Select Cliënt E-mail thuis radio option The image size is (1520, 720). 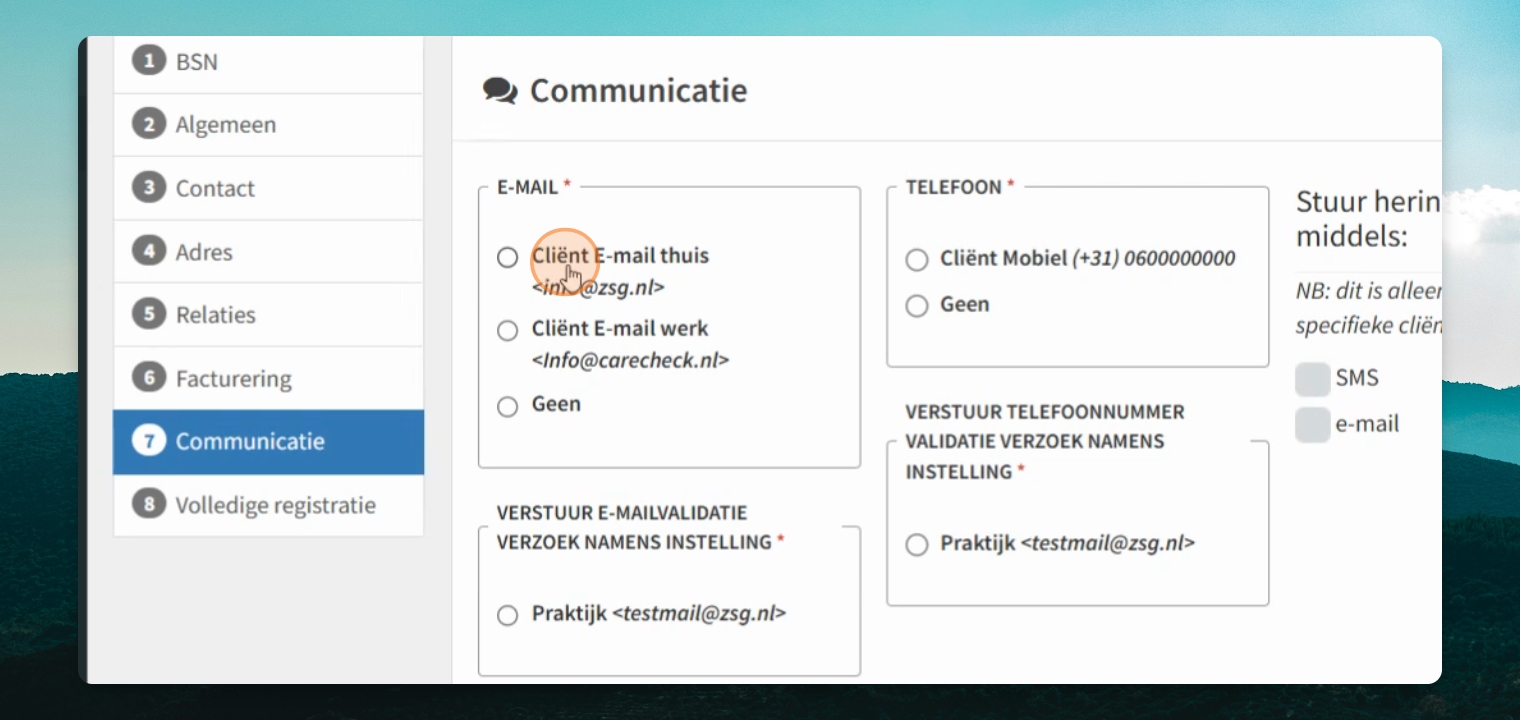(x=508, y=257)
